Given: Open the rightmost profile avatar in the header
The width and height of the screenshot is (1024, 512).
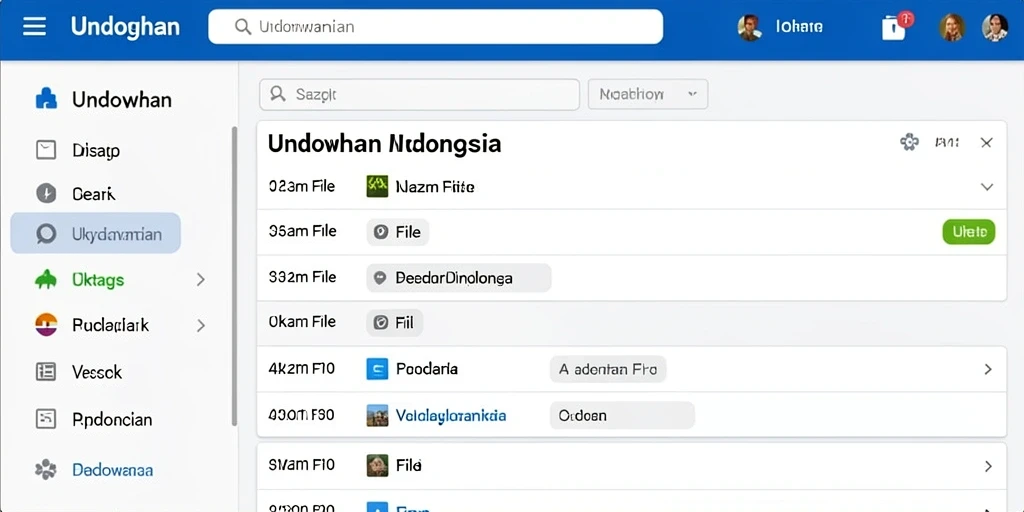Looking at the screenshot, I should [x=995, y=27].
